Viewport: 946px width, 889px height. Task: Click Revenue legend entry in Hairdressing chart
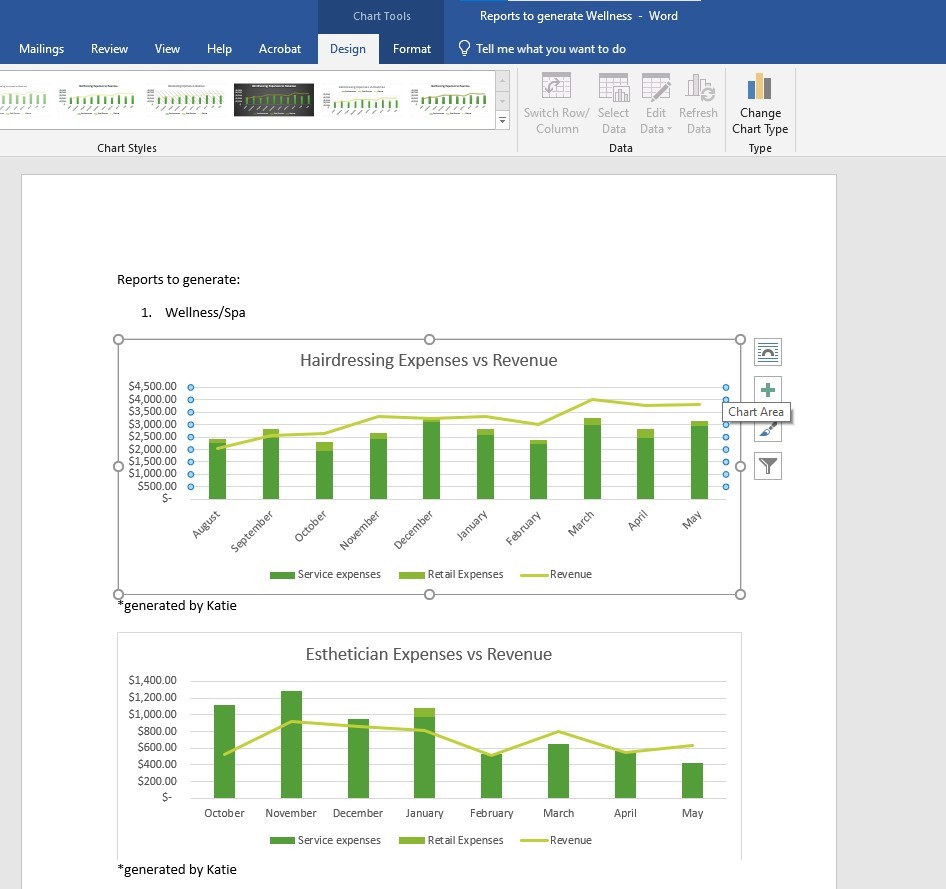pos(556,574)
